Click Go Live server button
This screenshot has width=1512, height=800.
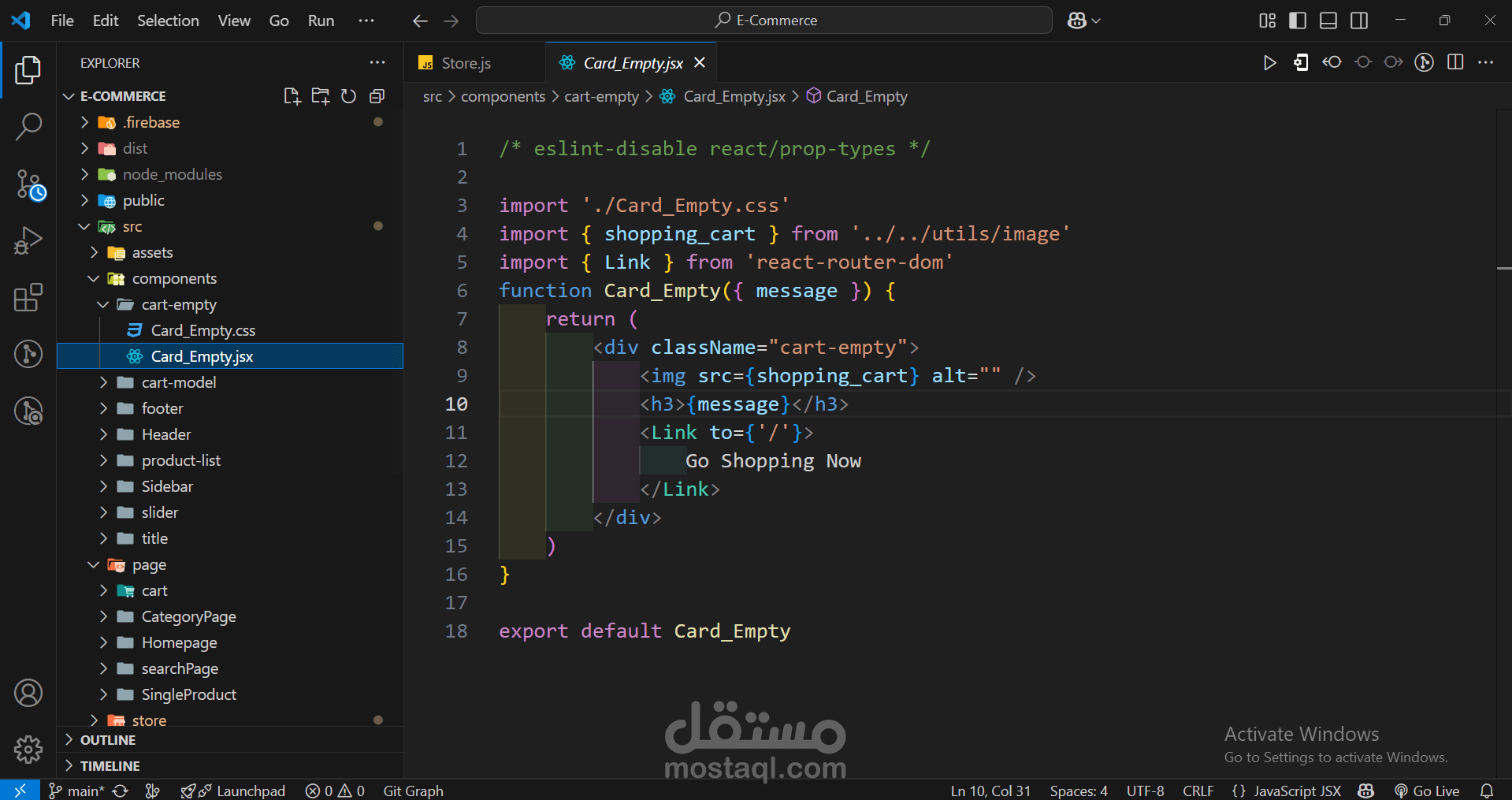pyautogui.click(x=1427, y=791)
